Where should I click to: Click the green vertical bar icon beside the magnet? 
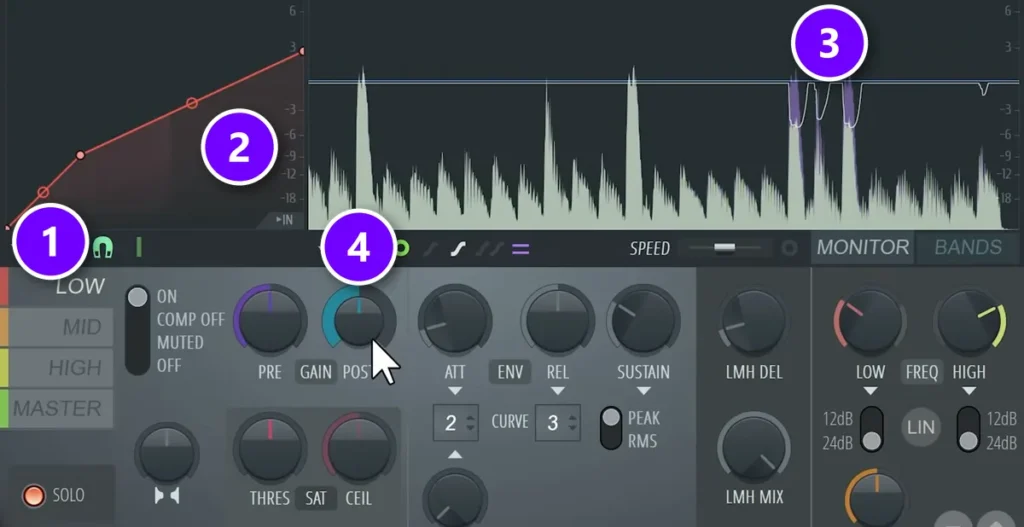click(138, 248)
